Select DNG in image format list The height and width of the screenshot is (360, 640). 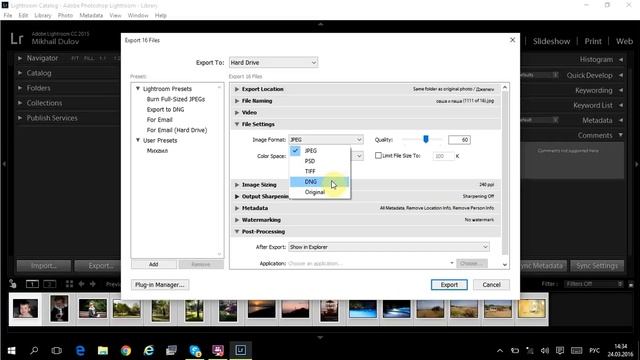319,182
